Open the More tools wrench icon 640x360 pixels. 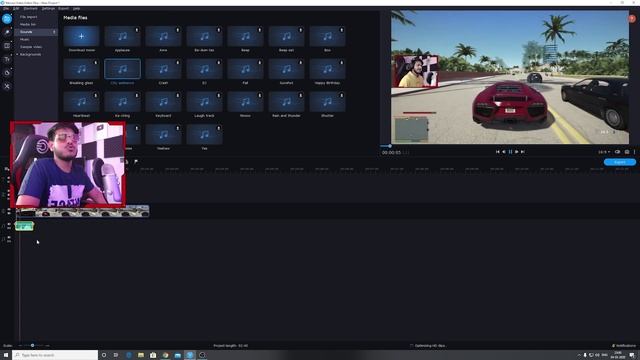(7, 86)
